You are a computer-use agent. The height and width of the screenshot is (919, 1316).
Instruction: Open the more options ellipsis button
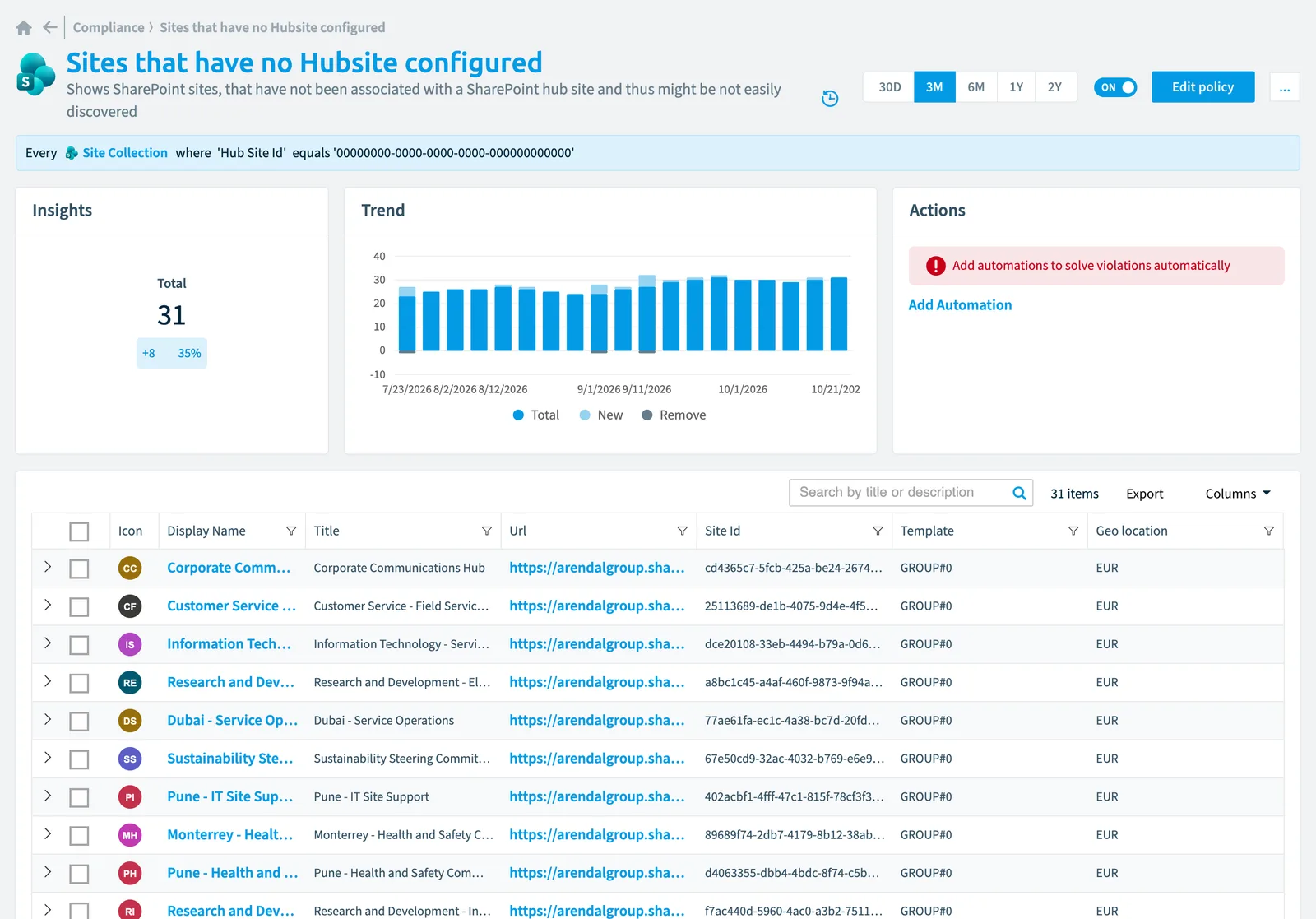pos(1285,87)
